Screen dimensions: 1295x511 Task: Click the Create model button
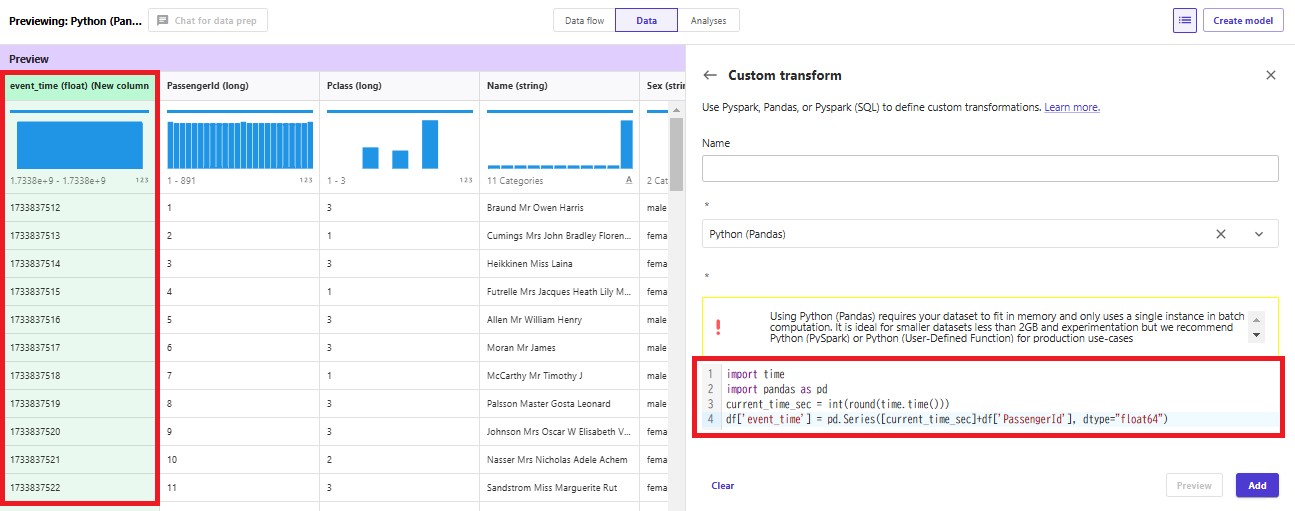click(x=1243, y=20)
